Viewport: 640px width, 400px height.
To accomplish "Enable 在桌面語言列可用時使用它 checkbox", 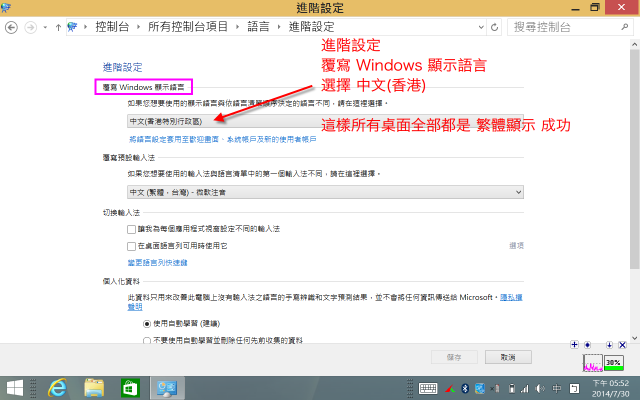I will click(x=131, y=246).
